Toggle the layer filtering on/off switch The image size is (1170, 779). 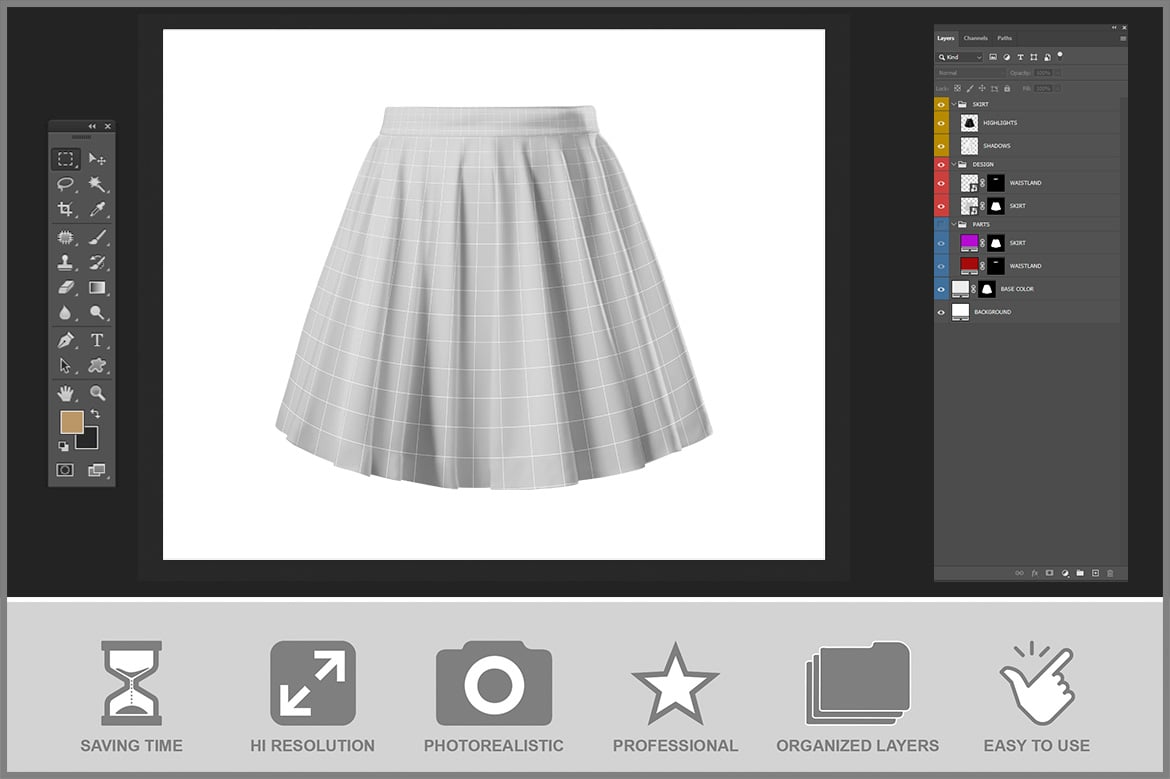tap(1060, 55)
